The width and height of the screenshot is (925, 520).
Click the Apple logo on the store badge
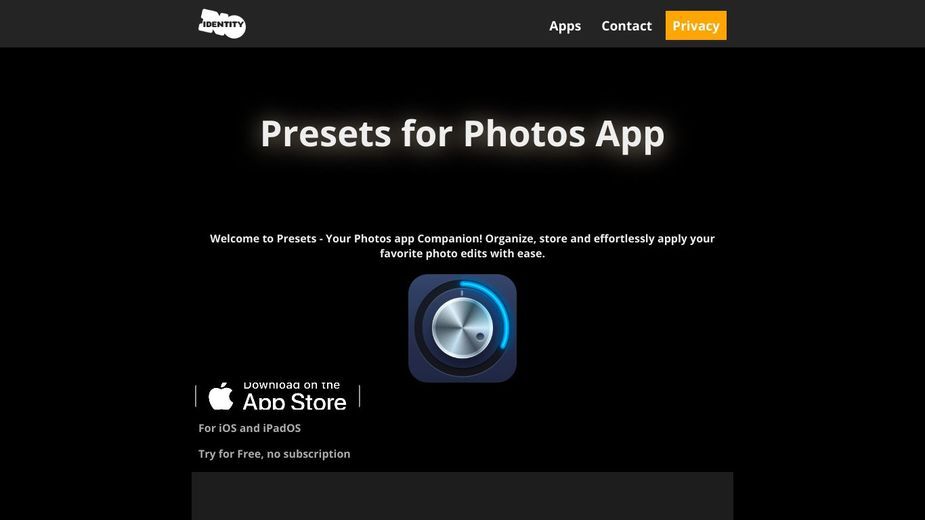point(221,396)
